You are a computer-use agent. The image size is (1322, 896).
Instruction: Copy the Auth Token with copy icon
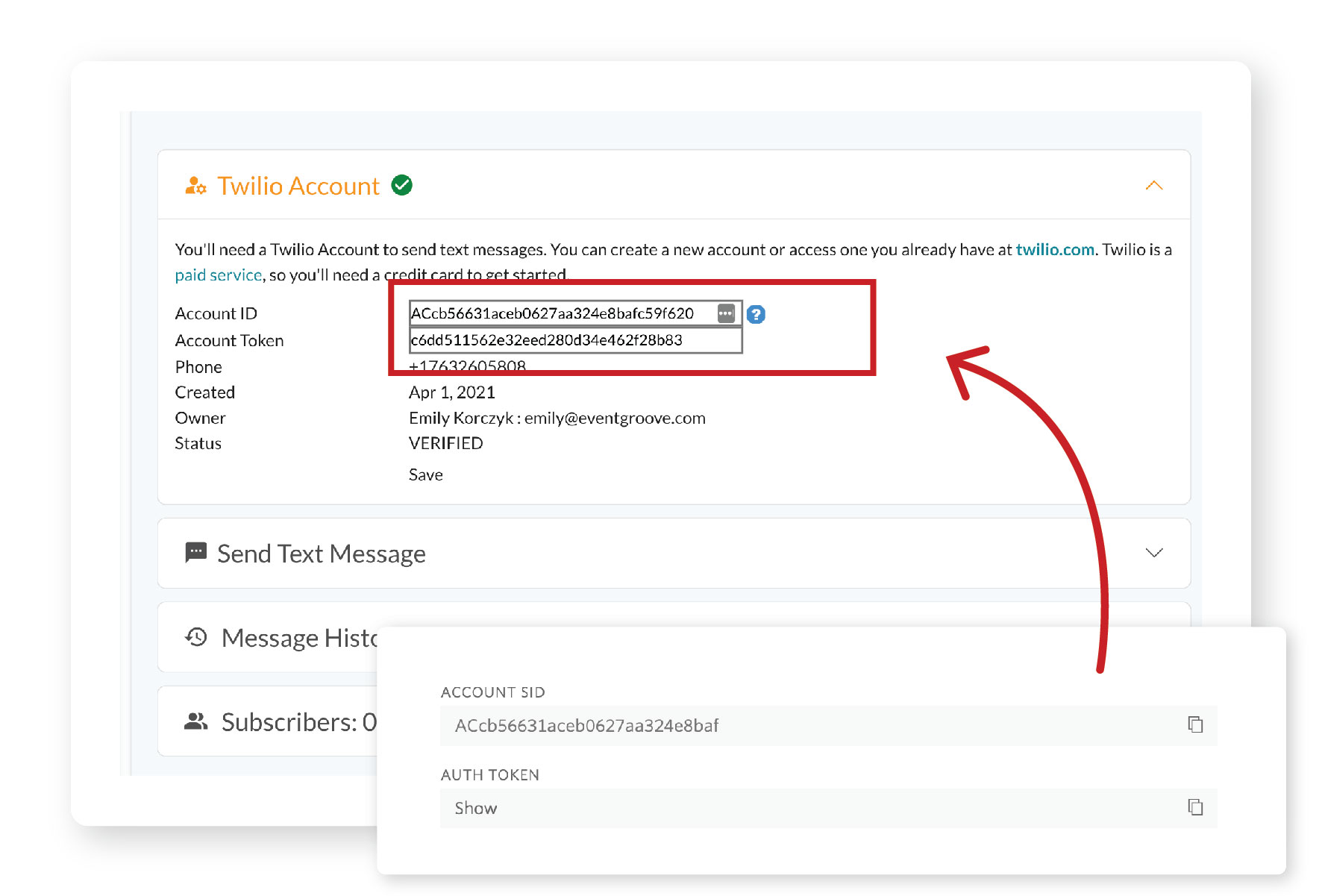(1195, 807)
